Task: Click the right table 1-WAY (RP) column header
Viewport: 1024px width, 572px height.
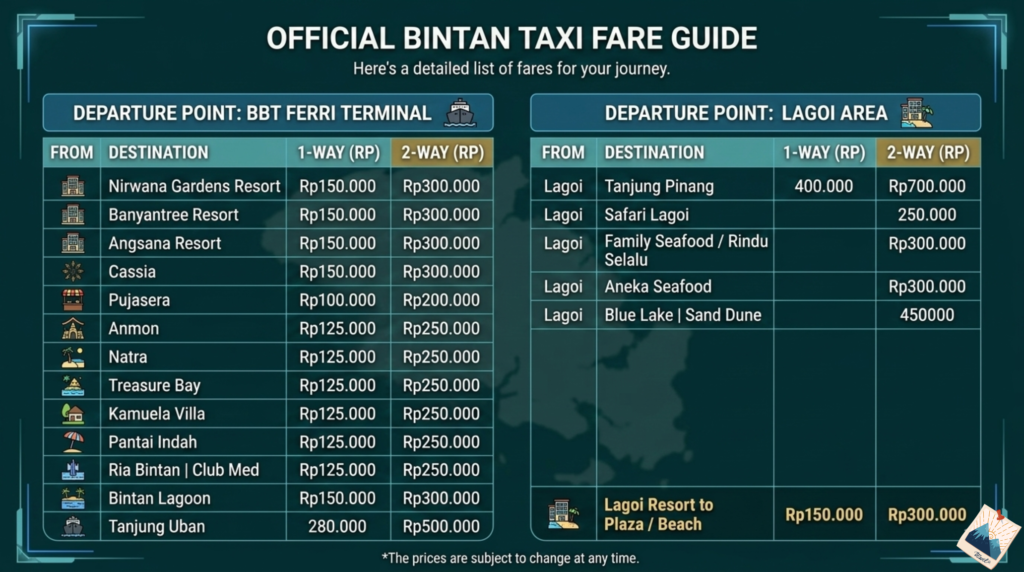Action: coord(824,153)
